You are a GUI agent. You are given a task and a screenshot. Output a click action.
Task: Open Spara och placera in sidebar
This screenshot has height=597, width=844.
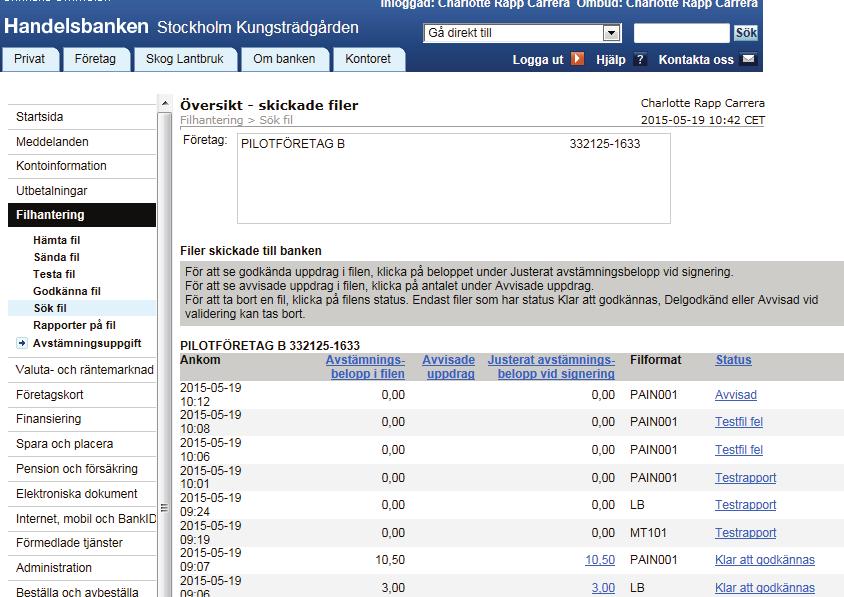82,444
